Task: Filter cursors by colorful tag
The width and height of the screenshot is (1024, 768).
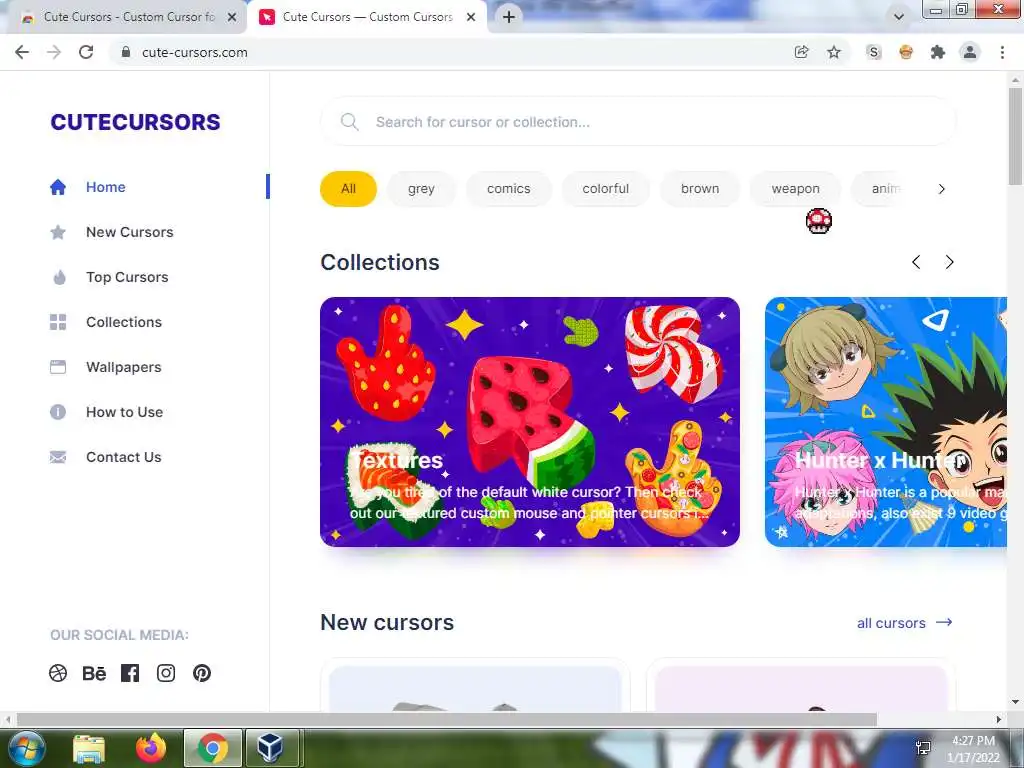Action: pyautogui.click(x=605, y=189)
